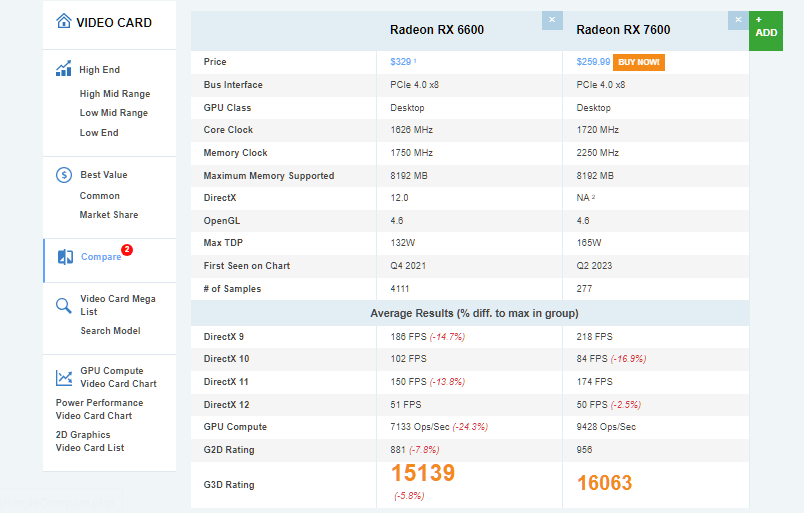Click the Compare cards icon
Screen dimensions: 804x513
(65, 257)
